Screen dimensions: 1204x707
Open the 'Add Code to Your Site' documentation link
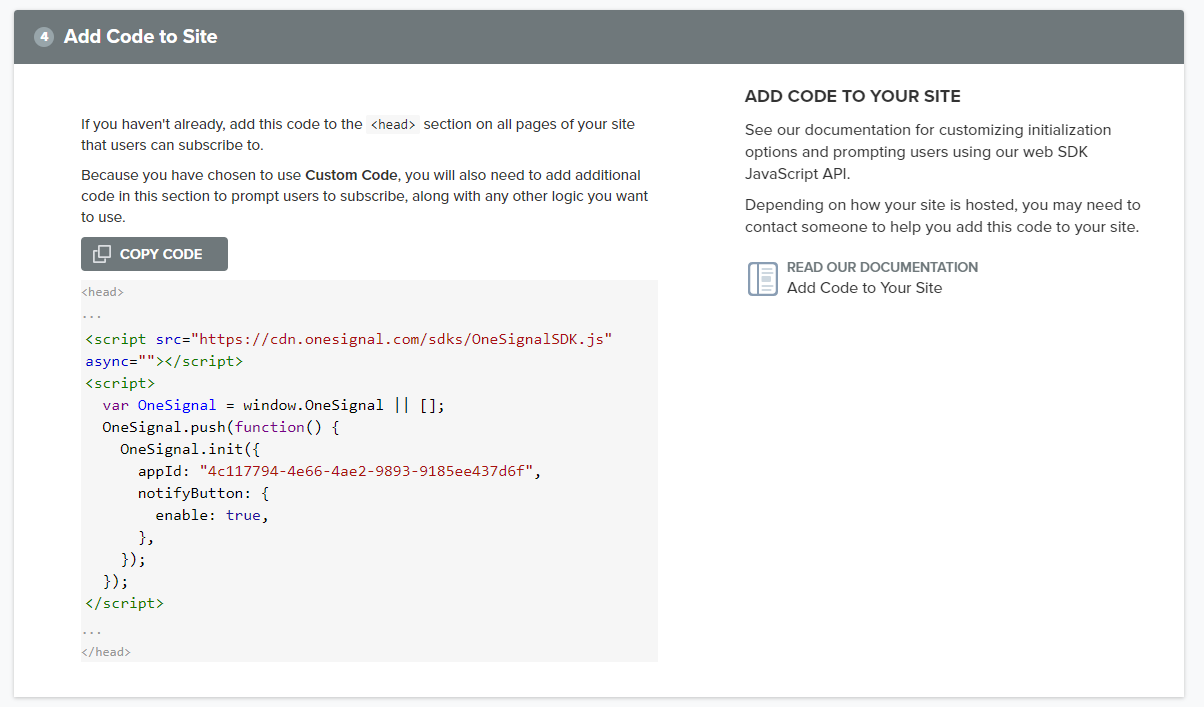tap(864, 288)
